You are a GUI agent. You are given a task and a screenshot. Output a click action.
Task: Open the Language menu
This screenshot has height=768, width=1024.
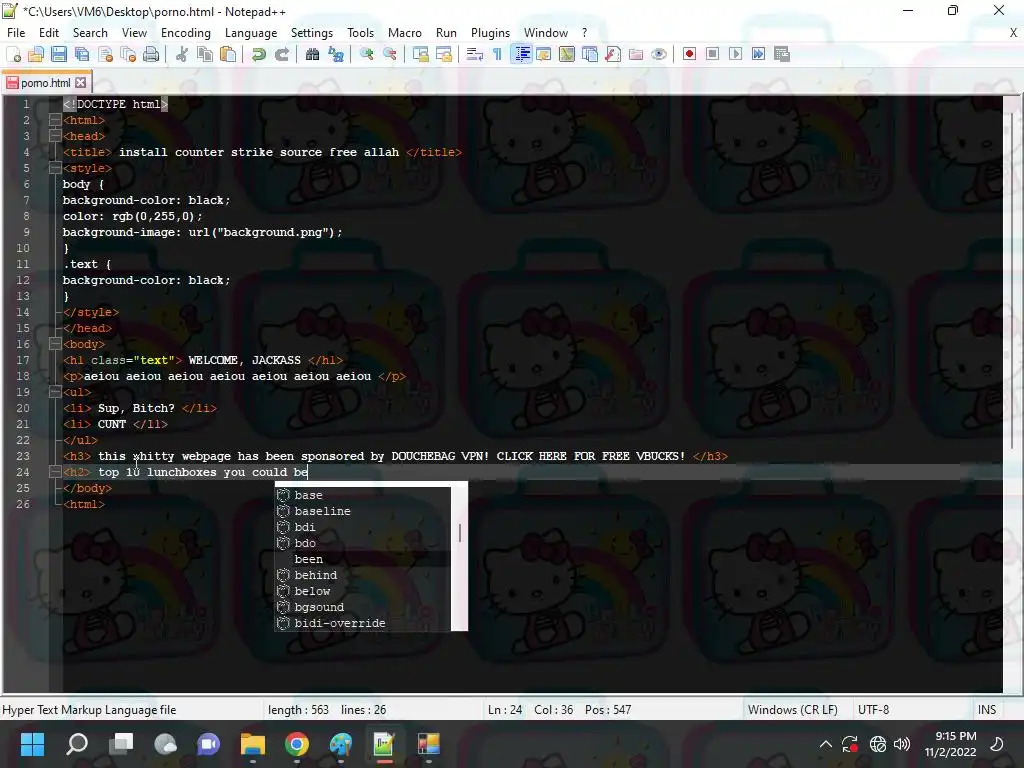click(251, 33)
